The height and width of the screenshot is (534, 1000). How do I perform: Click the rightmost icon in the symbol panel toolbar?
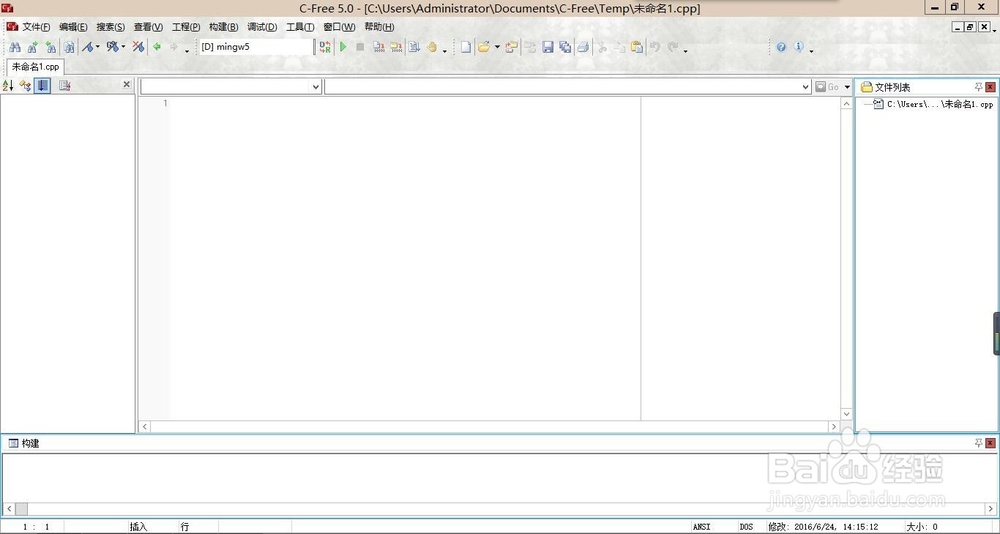64,85
